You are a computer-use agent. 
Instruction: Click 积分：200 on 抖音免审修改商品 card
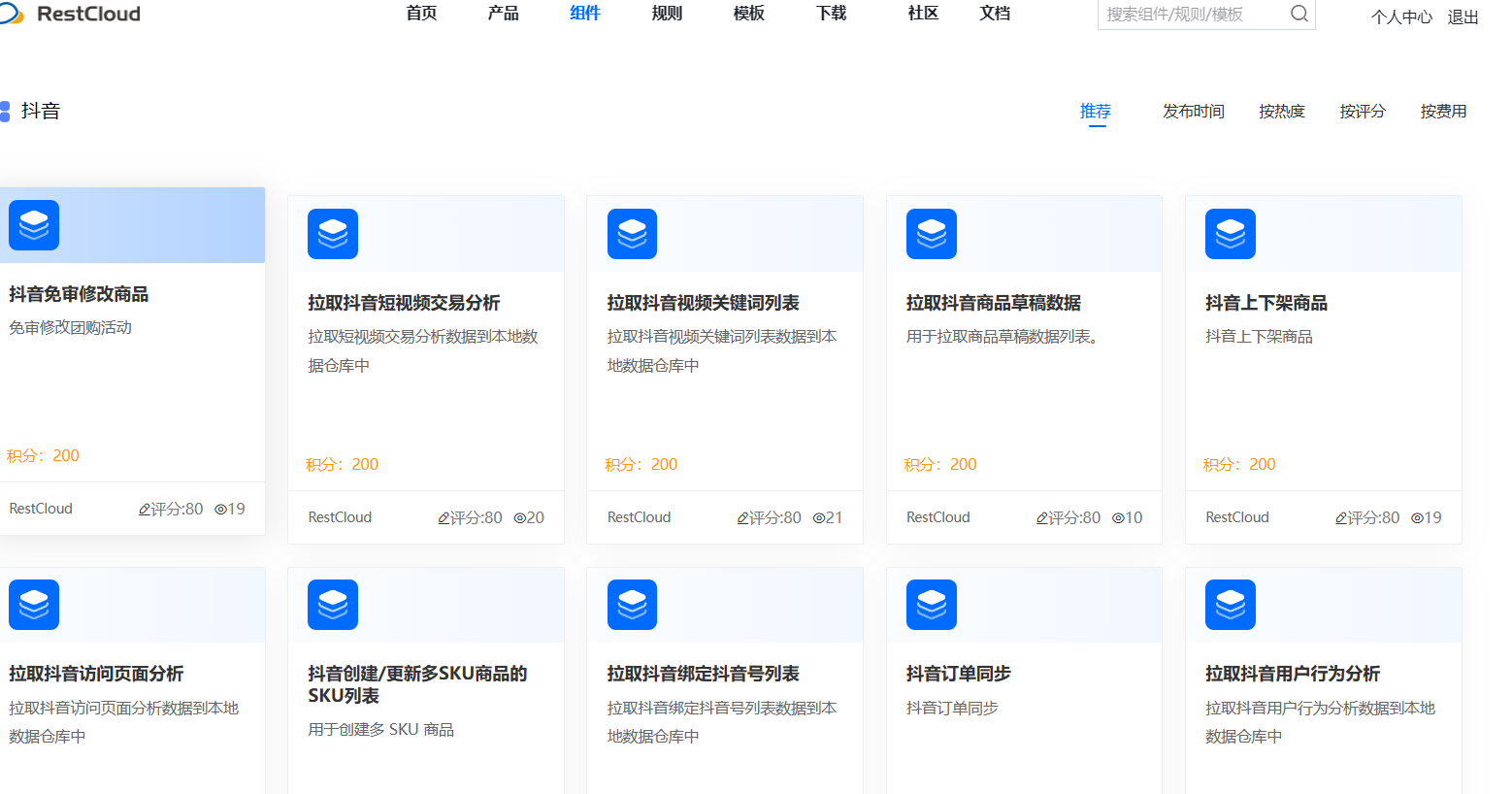[x=43, y=455]
